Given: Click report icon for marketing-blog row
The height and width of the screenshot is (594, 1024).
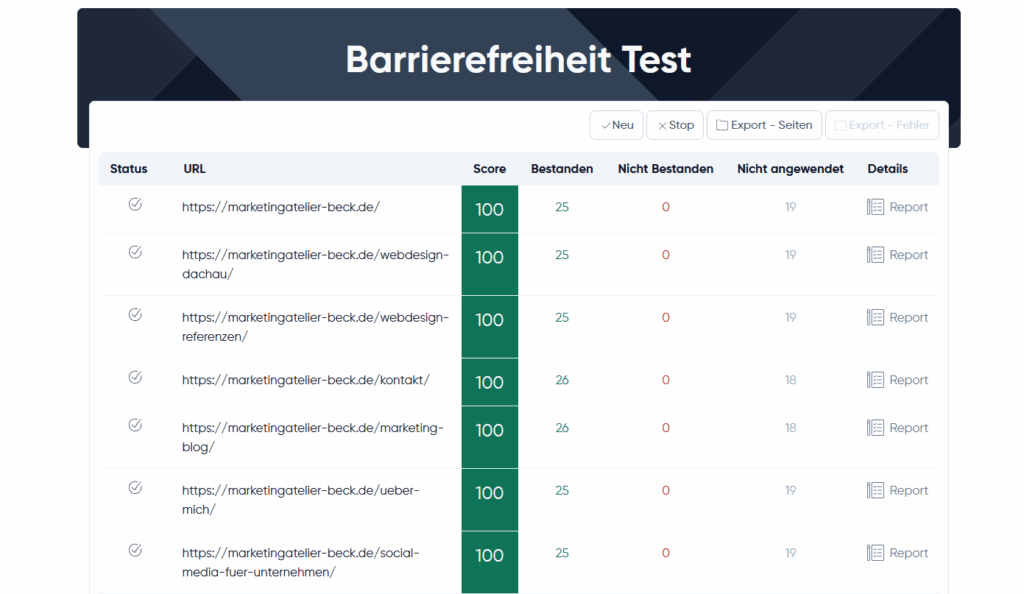Looking at the screenshot, I should [x=875, y=428].
